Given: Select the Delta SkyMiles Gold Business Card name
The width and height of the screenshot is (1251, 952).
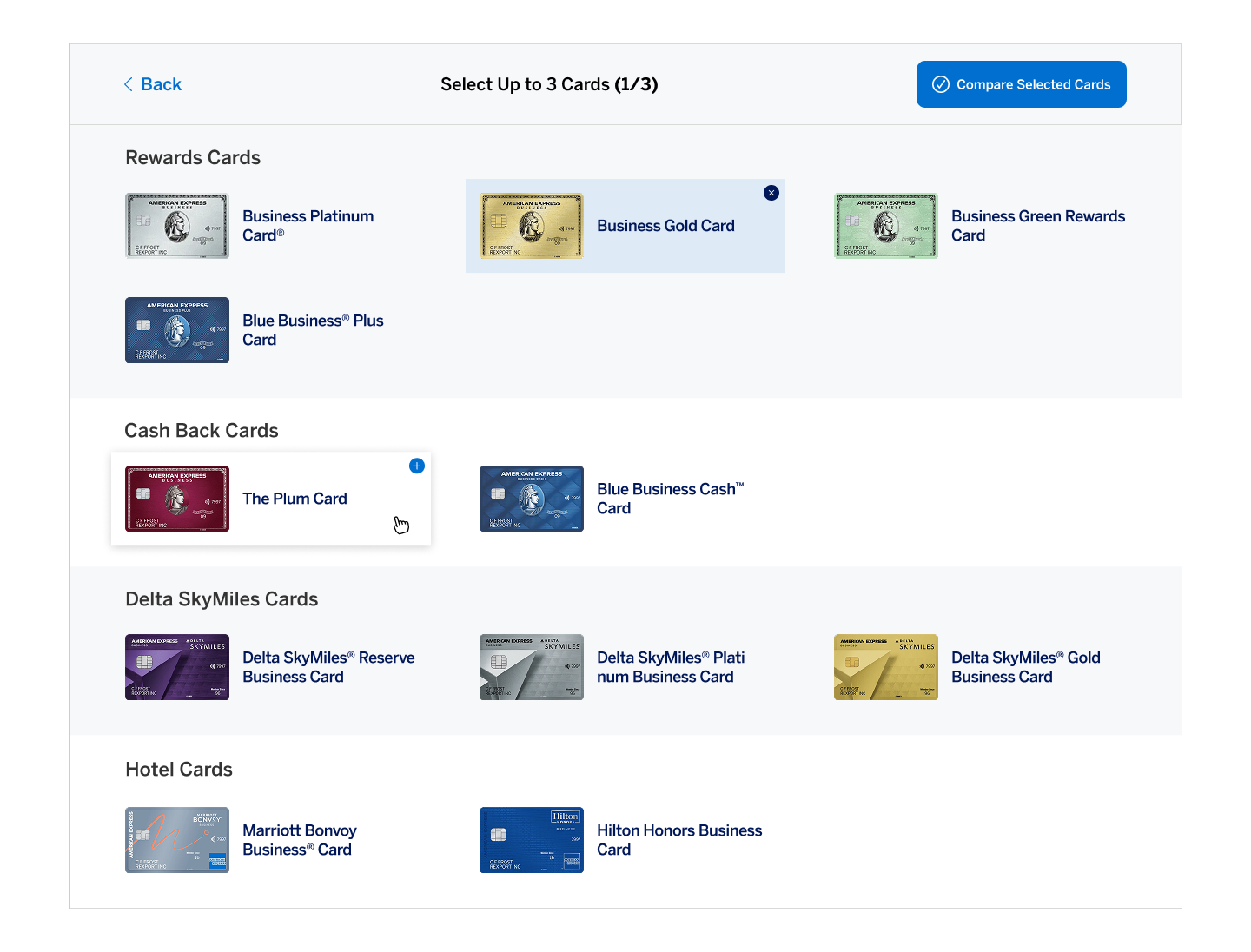Looking at the screenshot, I should coord(1026,667).
